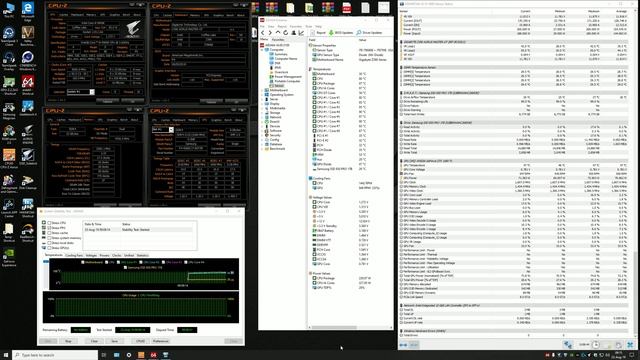Toggle Samsung SSD checkbox in graph legend
This screenshot has height=360, width=640.
pos(125,267)
